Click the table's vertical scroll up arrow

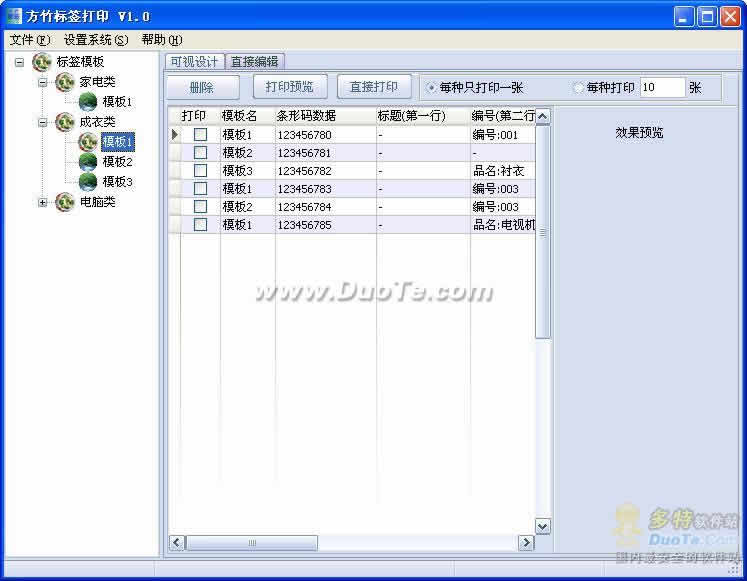[542, 116]
